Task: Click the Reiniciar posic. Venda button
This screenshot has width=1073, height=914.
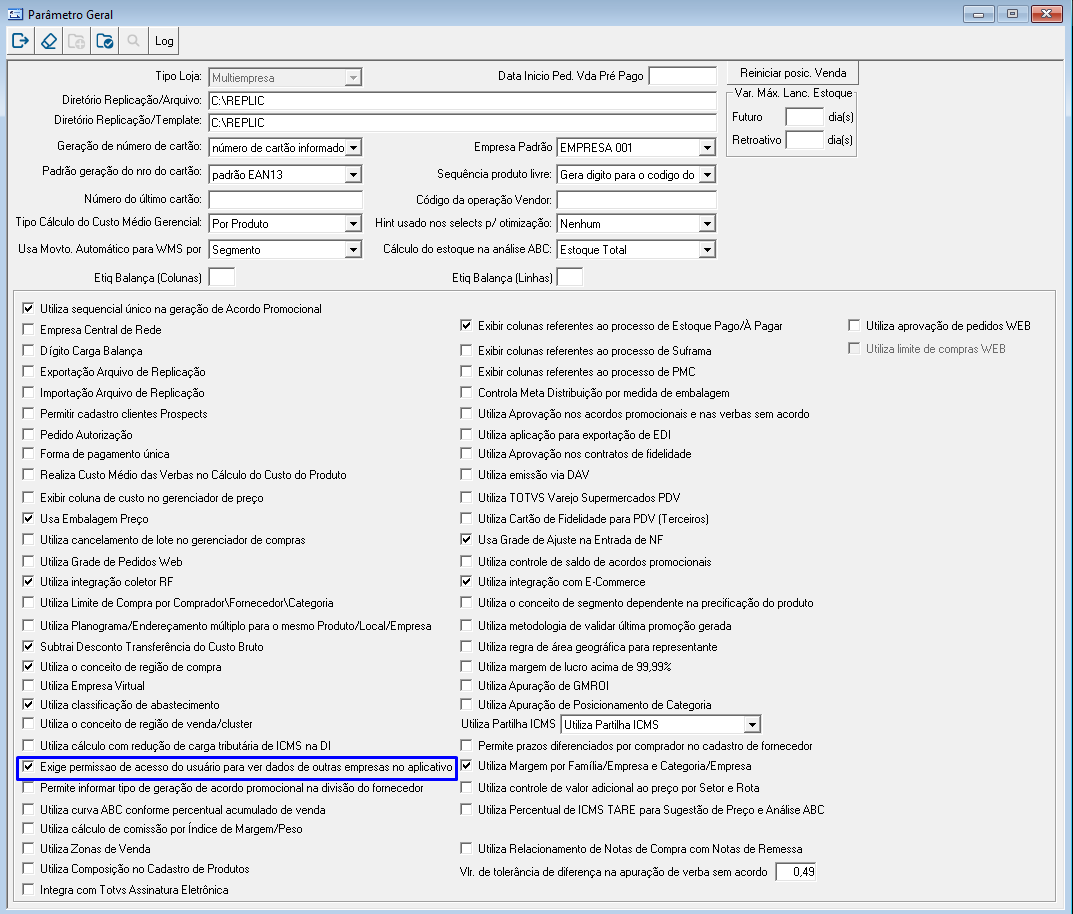Action: (792, 73)
